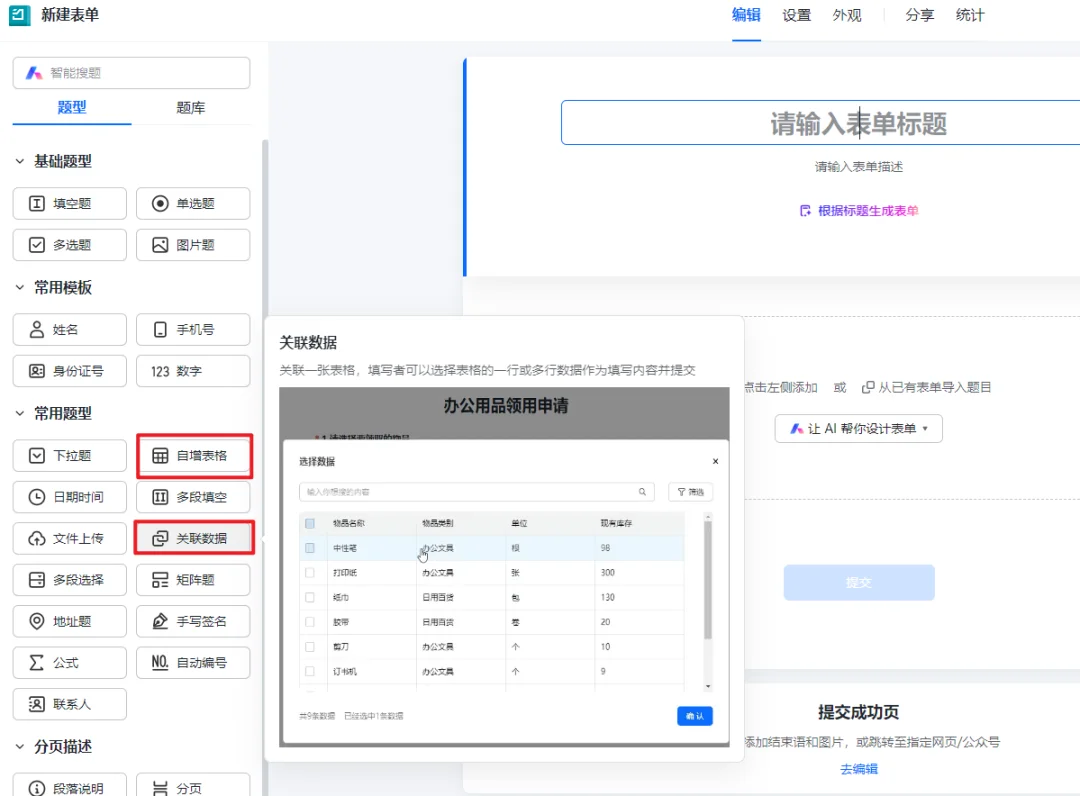
Task: Collapse the 基础题型 section
Action: coord(19,161)
